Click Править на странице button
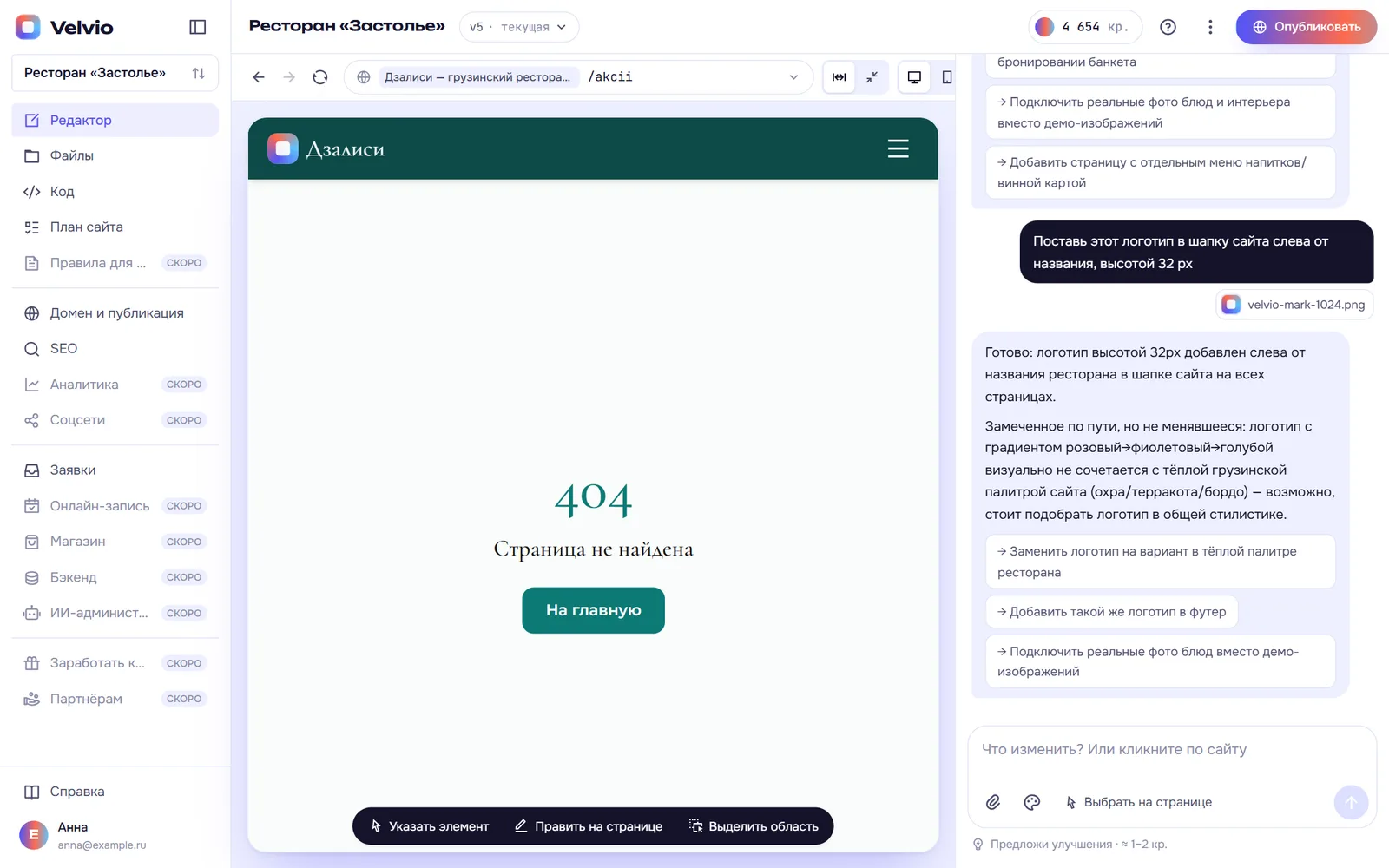Screen dimensions: 1389x868 [x=589, y=826]
